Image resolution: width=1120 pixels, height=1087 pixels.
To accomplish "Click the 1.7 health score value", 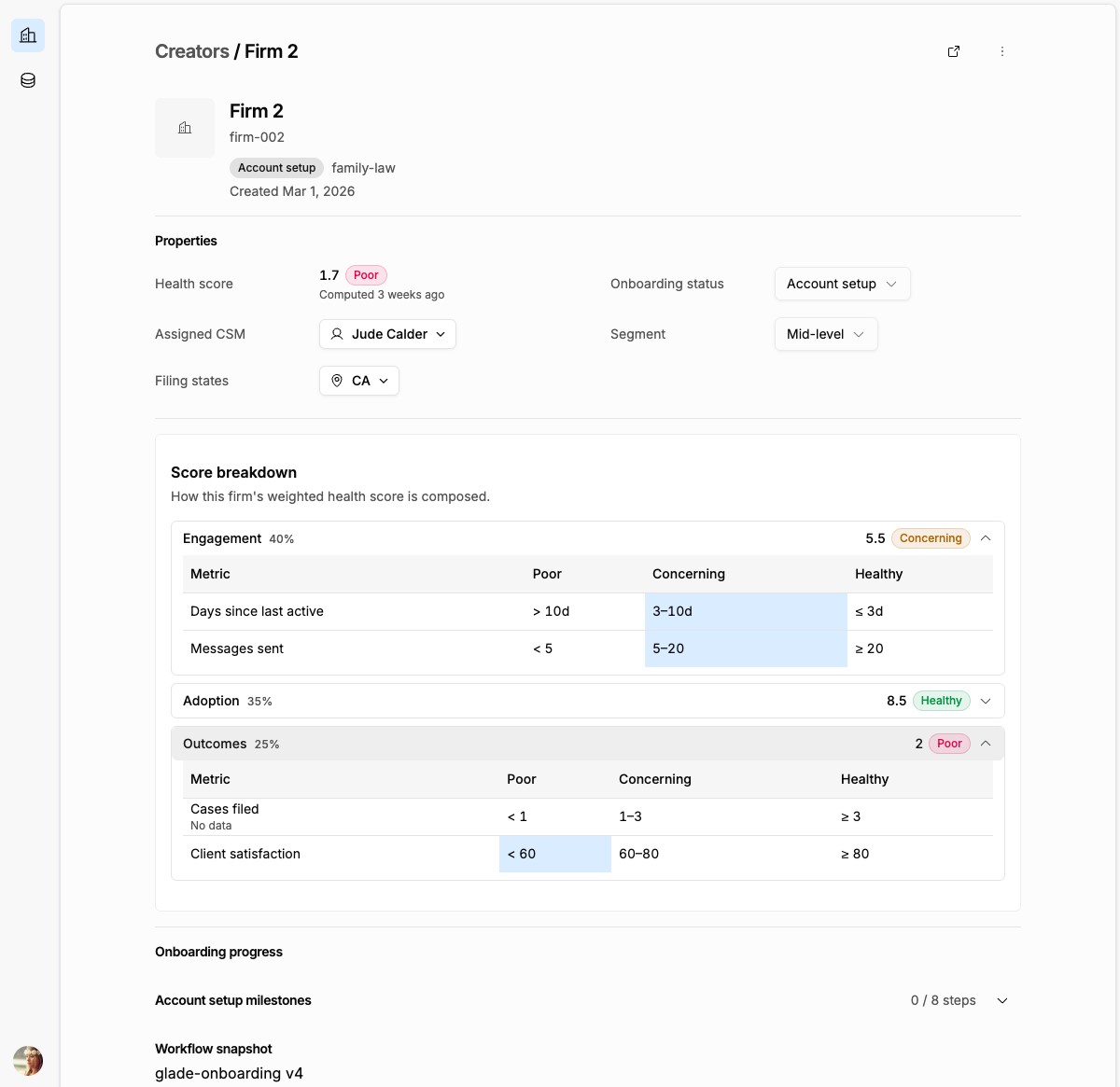I will (x=329, y=275).
